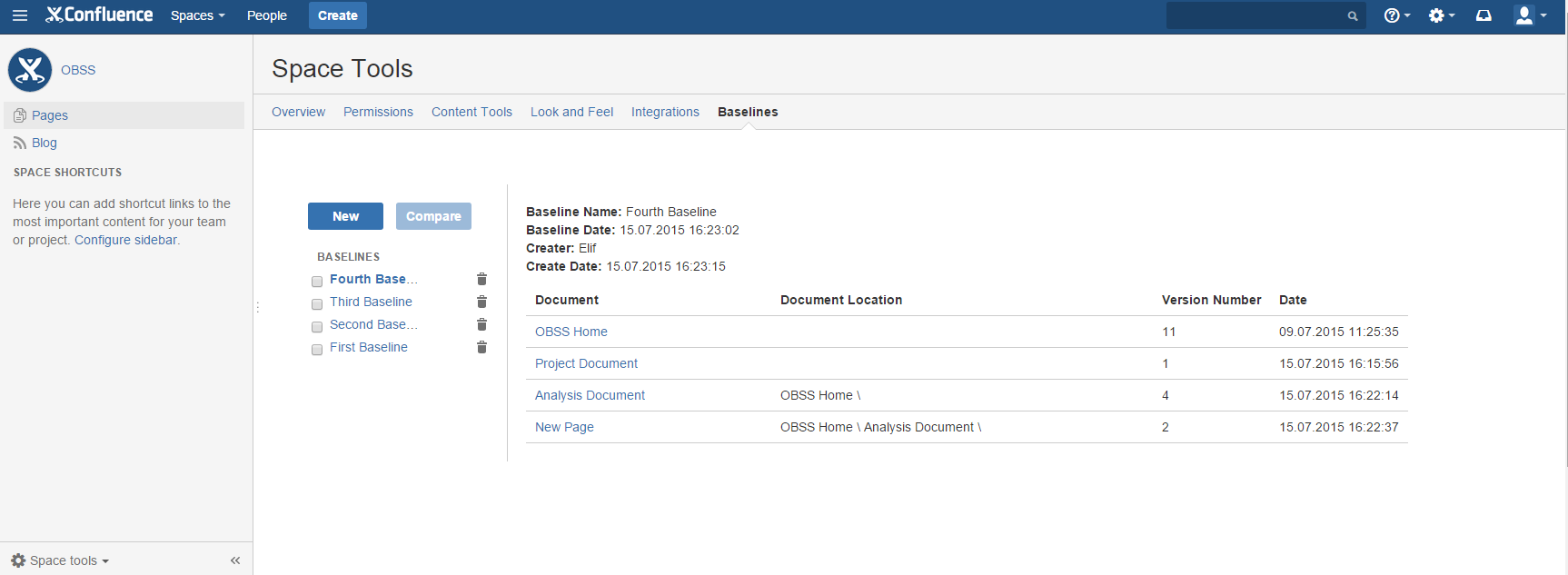1568x575 pixels.
Task: Click the OBSS space logo
Action: point(30,70)
